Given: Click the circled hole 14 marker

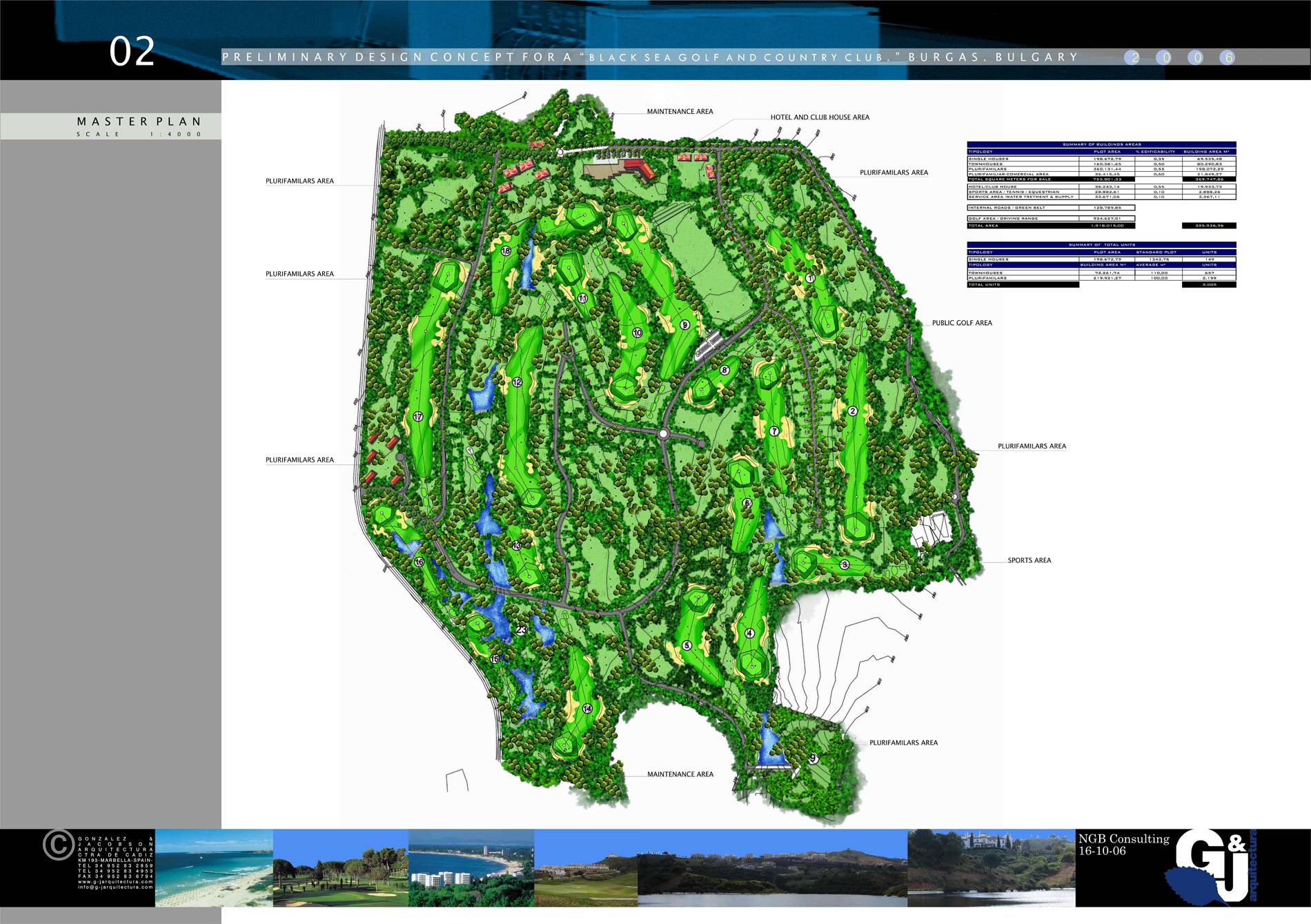Looking at the screenshot, I should coord(587,709).
